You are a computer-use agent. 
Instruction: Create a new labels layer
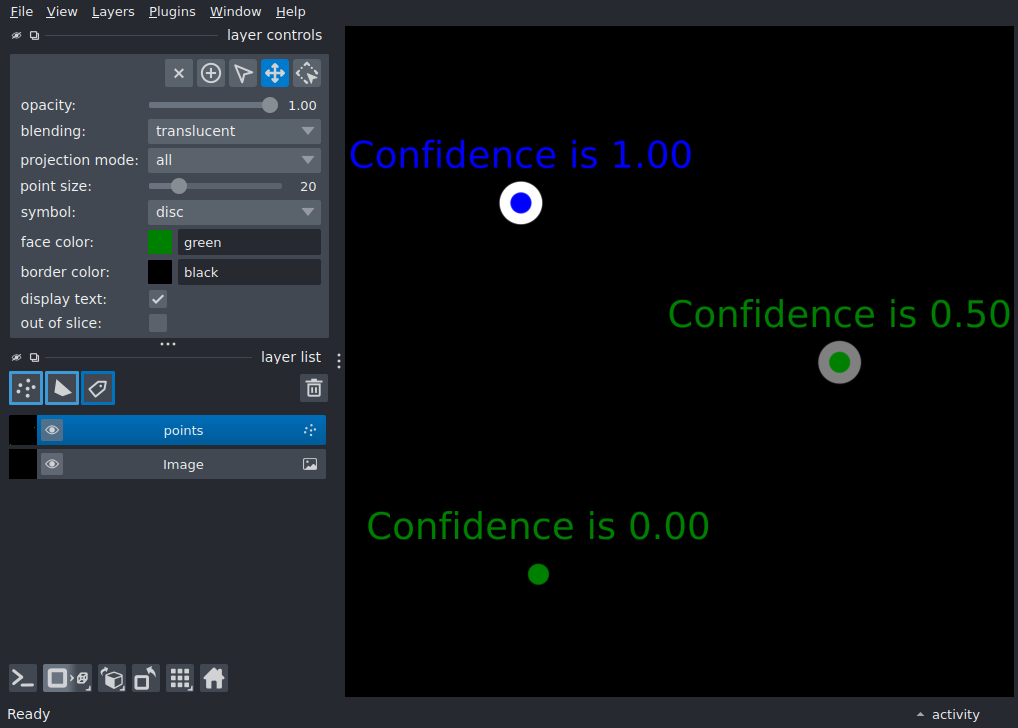(x=98, y=388)
